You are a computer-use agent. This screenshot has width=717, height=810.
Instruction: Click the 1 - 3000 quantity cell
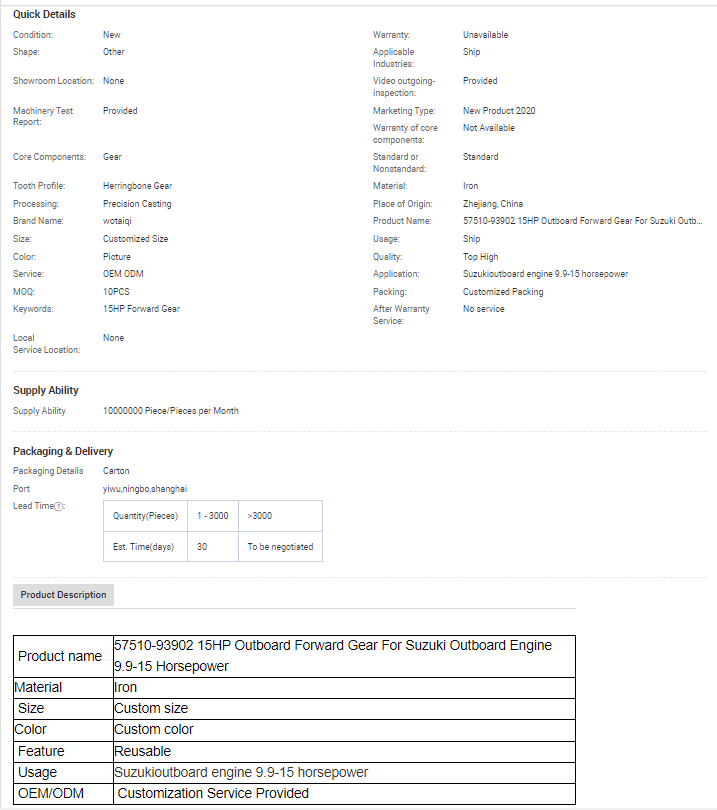213,516
